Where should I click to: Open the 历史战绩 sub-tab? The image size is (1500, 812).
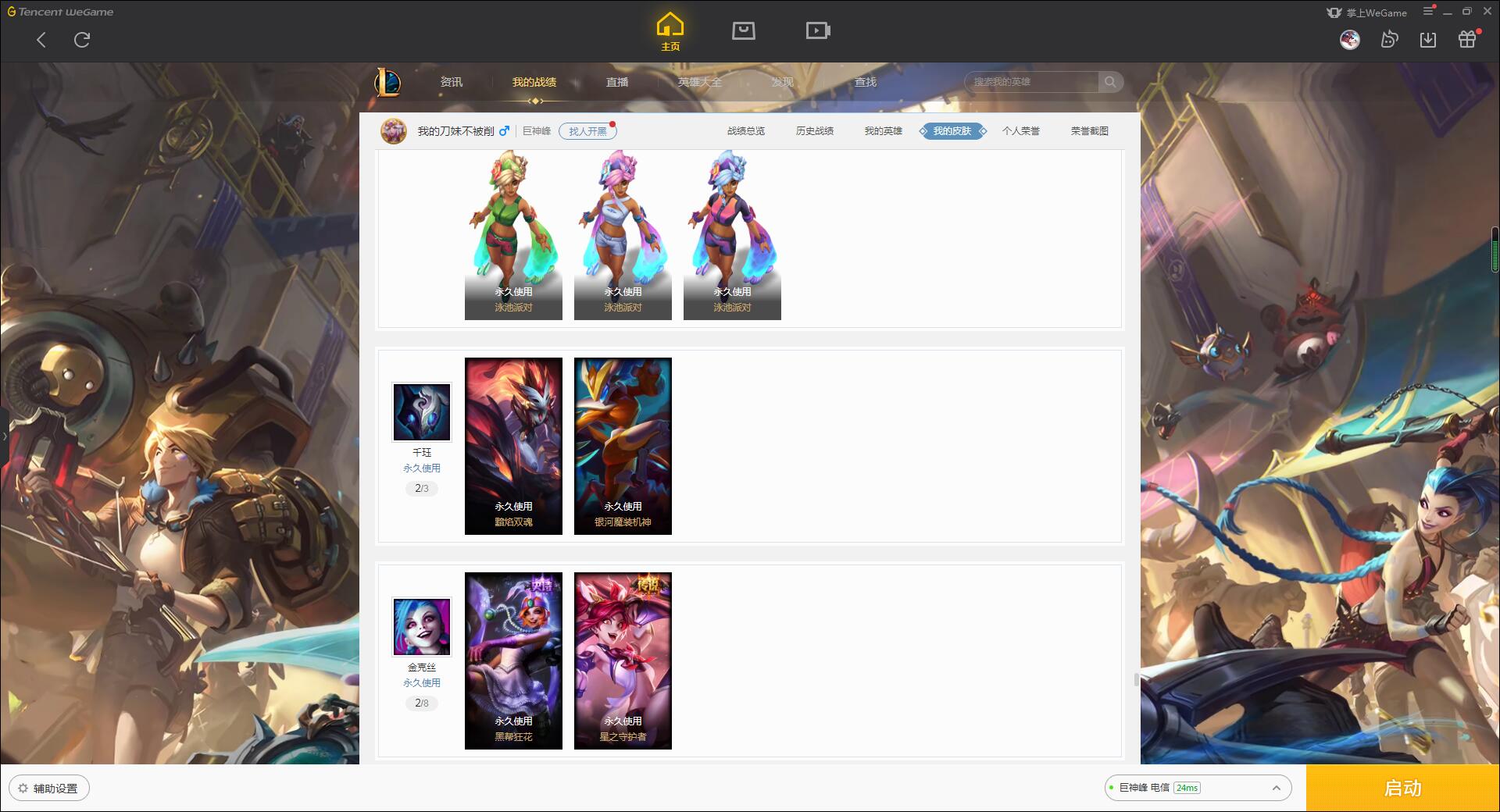[815, 131]
